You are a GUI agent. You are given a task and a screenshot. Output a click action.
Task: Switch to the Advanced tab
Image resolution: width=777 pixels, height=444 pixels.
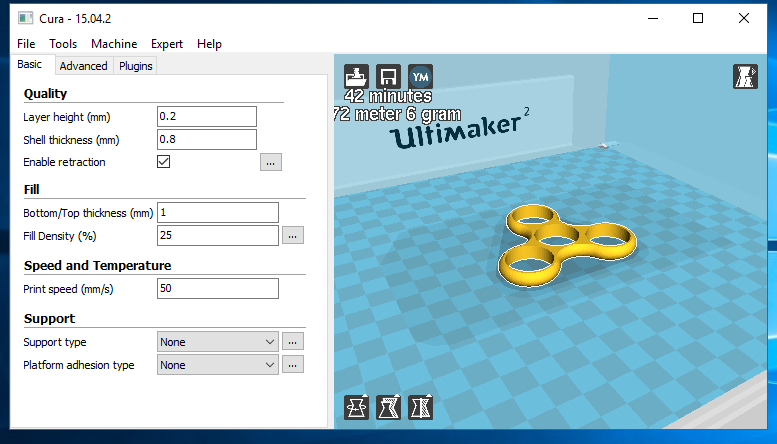[84, 66]
